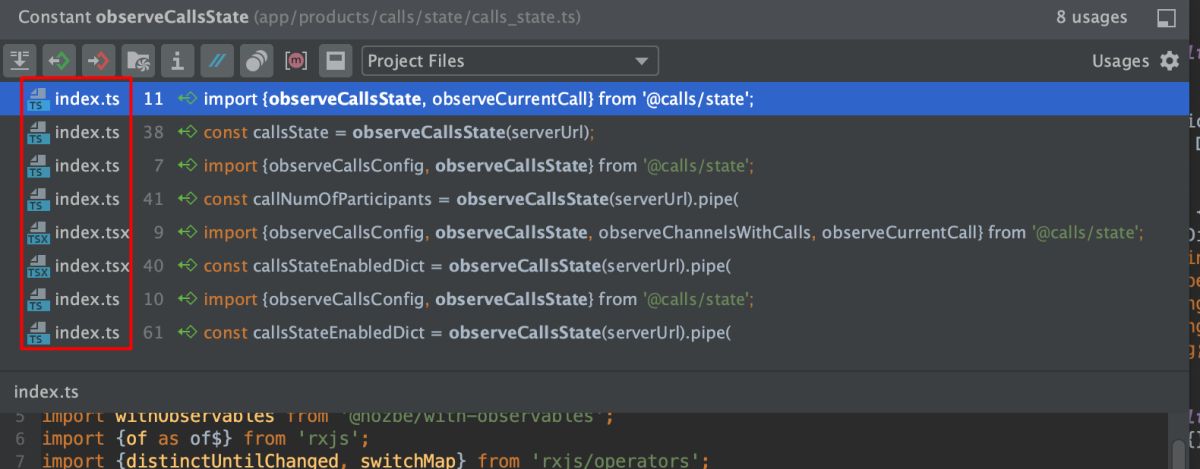Image resolution: width=1200 pixels, height=469 pixels.
Task: Click line number 61 in usages list
Action: 153,332
